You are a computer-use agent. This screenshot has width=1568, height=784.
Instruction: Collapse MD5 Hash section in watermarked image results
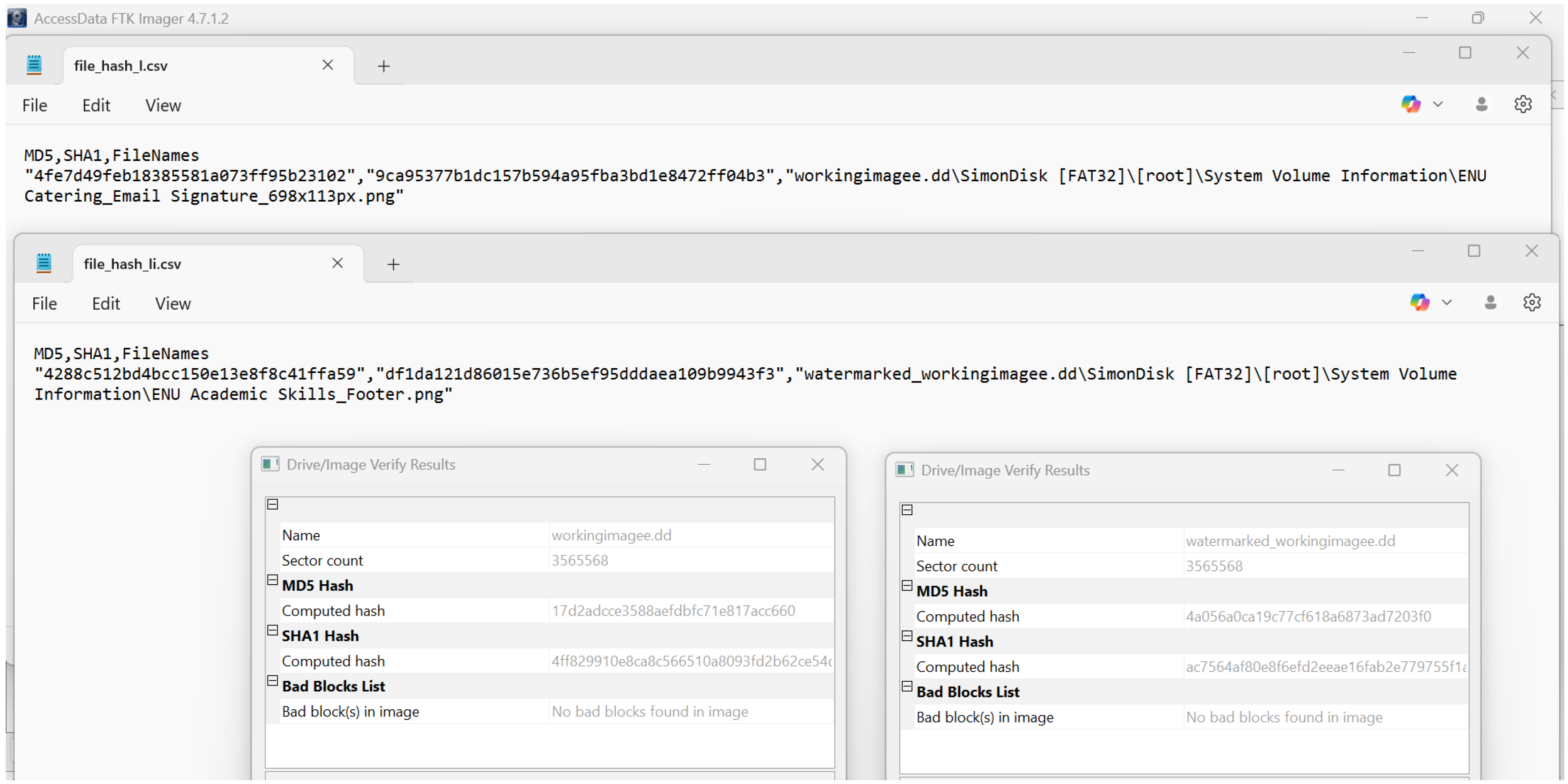907,586
